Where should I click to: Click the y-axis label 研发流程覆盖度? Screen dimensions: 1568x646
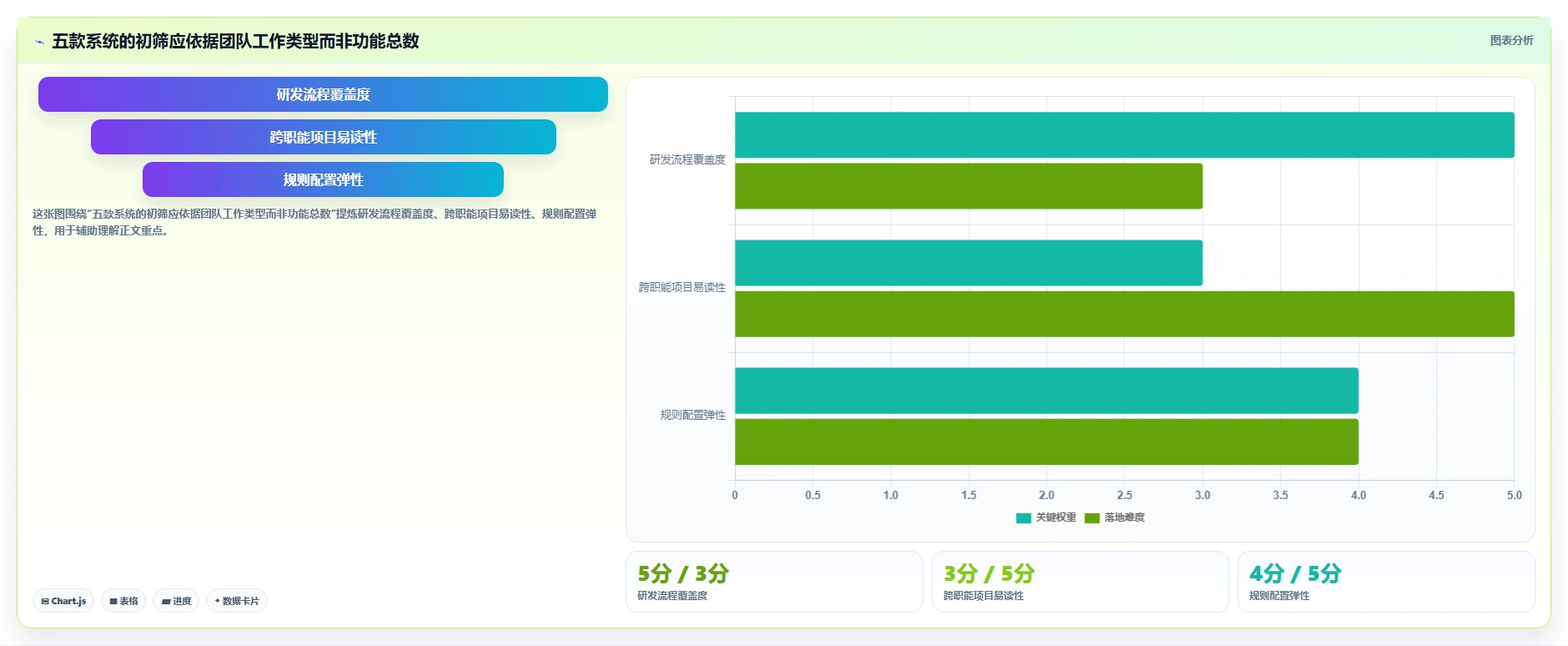687,159
